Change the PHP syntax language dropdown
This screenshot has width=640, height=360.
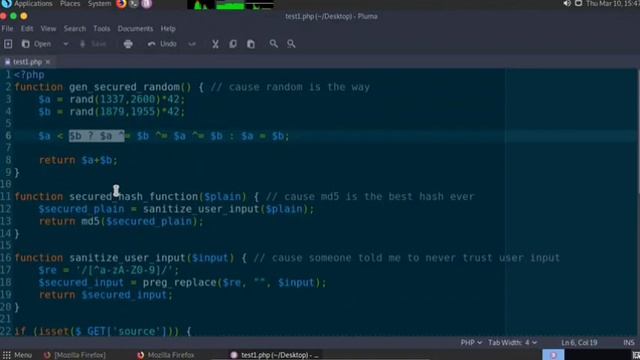(471, 342)
